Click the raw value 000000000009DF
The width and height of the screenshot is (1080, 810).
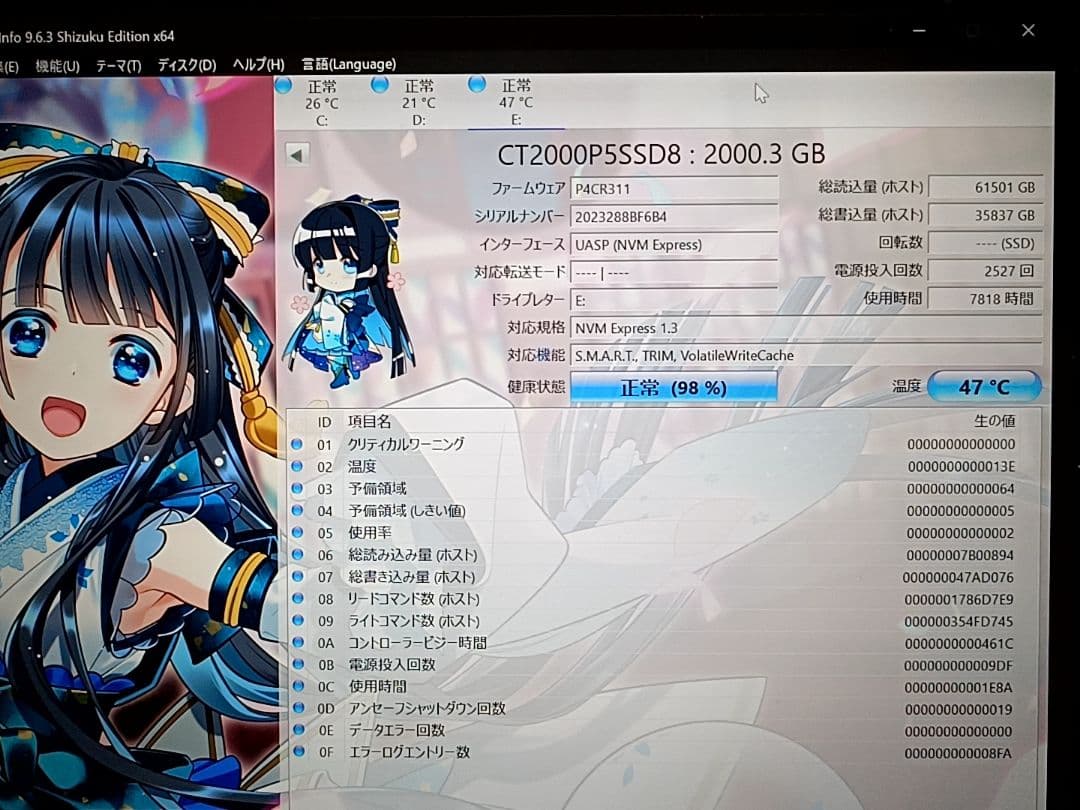958,665
